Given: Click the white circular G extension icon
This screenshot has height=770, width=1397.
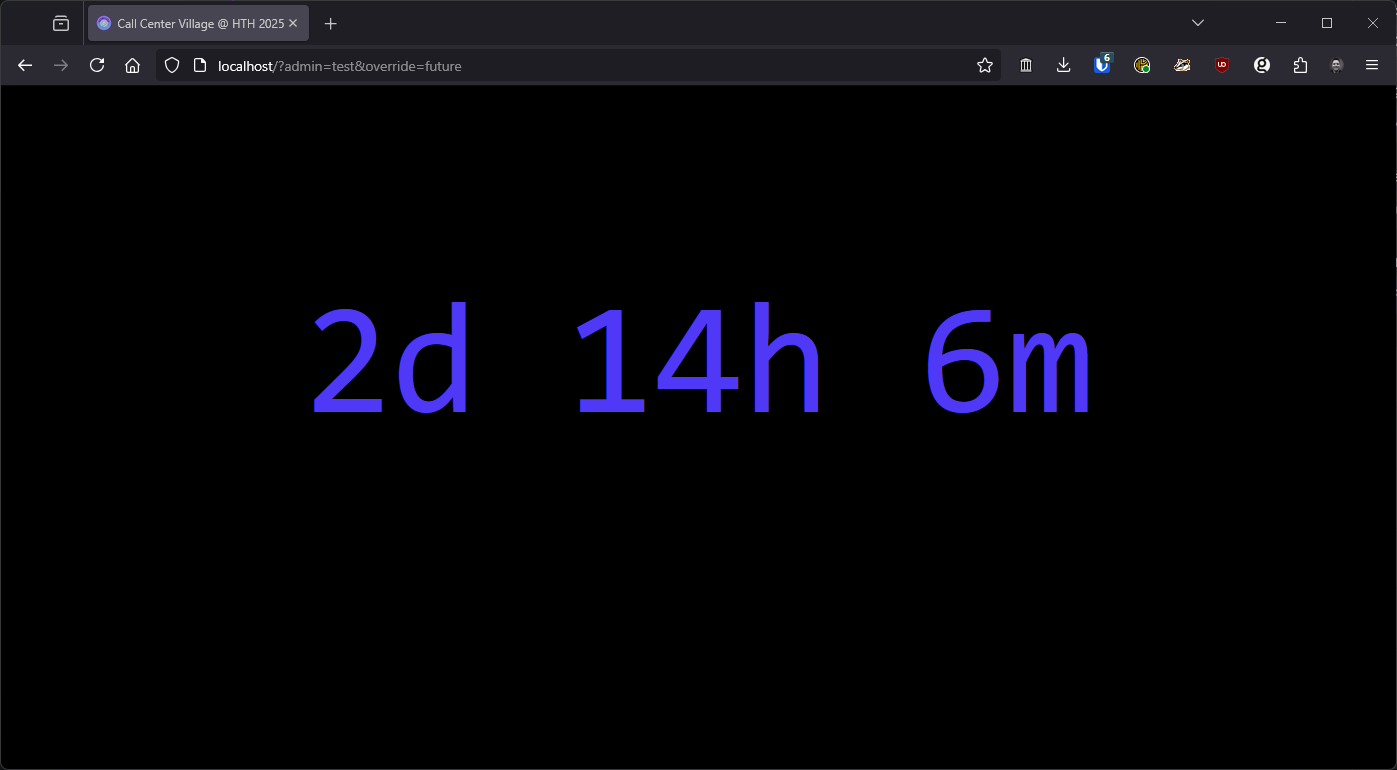Looking at the screenshot, I should point(1262,65).
